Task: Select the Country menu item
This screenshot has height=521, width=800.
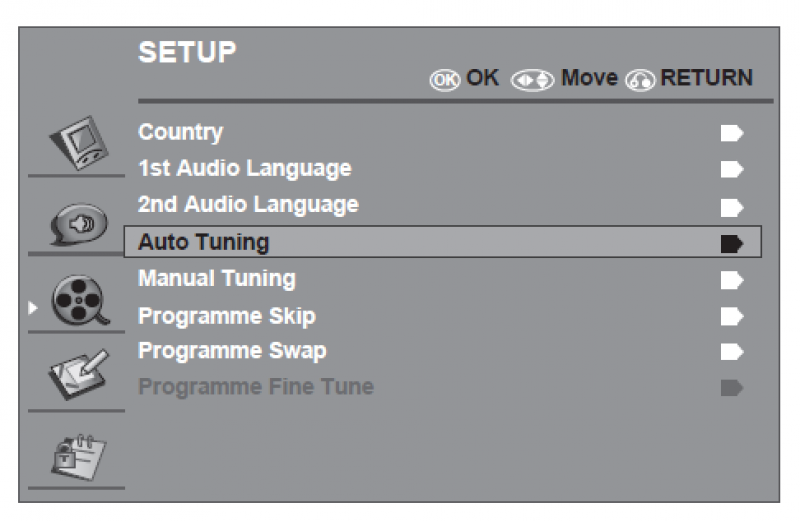Action: [180, 132]
